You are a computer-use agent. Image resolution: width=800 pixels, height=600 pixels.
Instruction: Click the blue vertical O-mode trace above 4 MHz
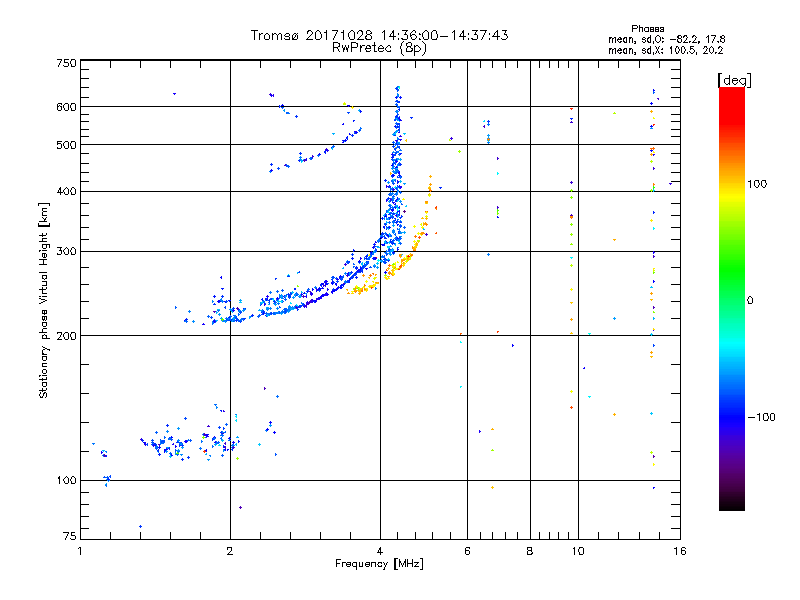tap(395, 173)
